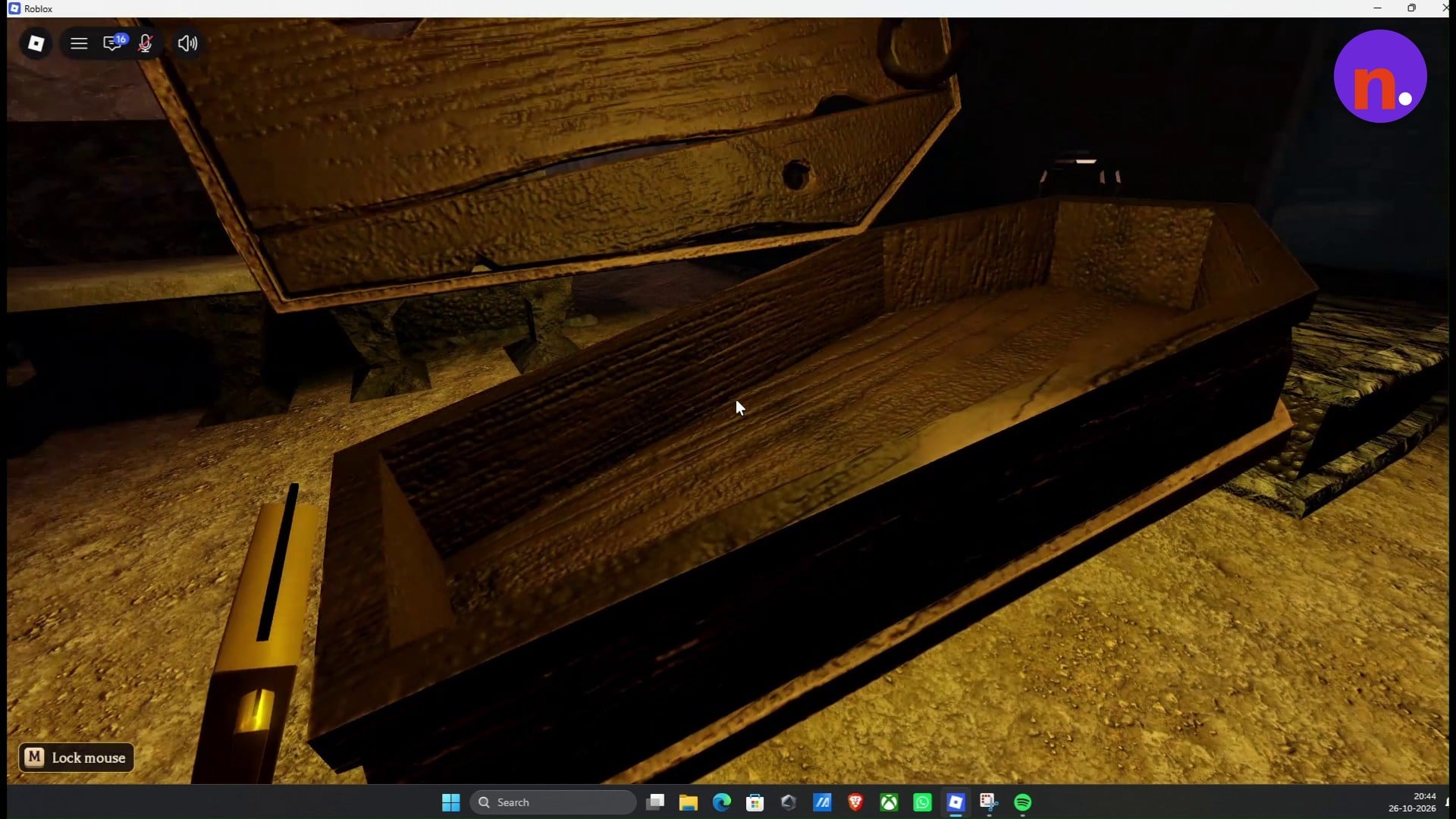
Task: Toggle the muted microphone
Action: pyautogui.click(x=146, y=43)
